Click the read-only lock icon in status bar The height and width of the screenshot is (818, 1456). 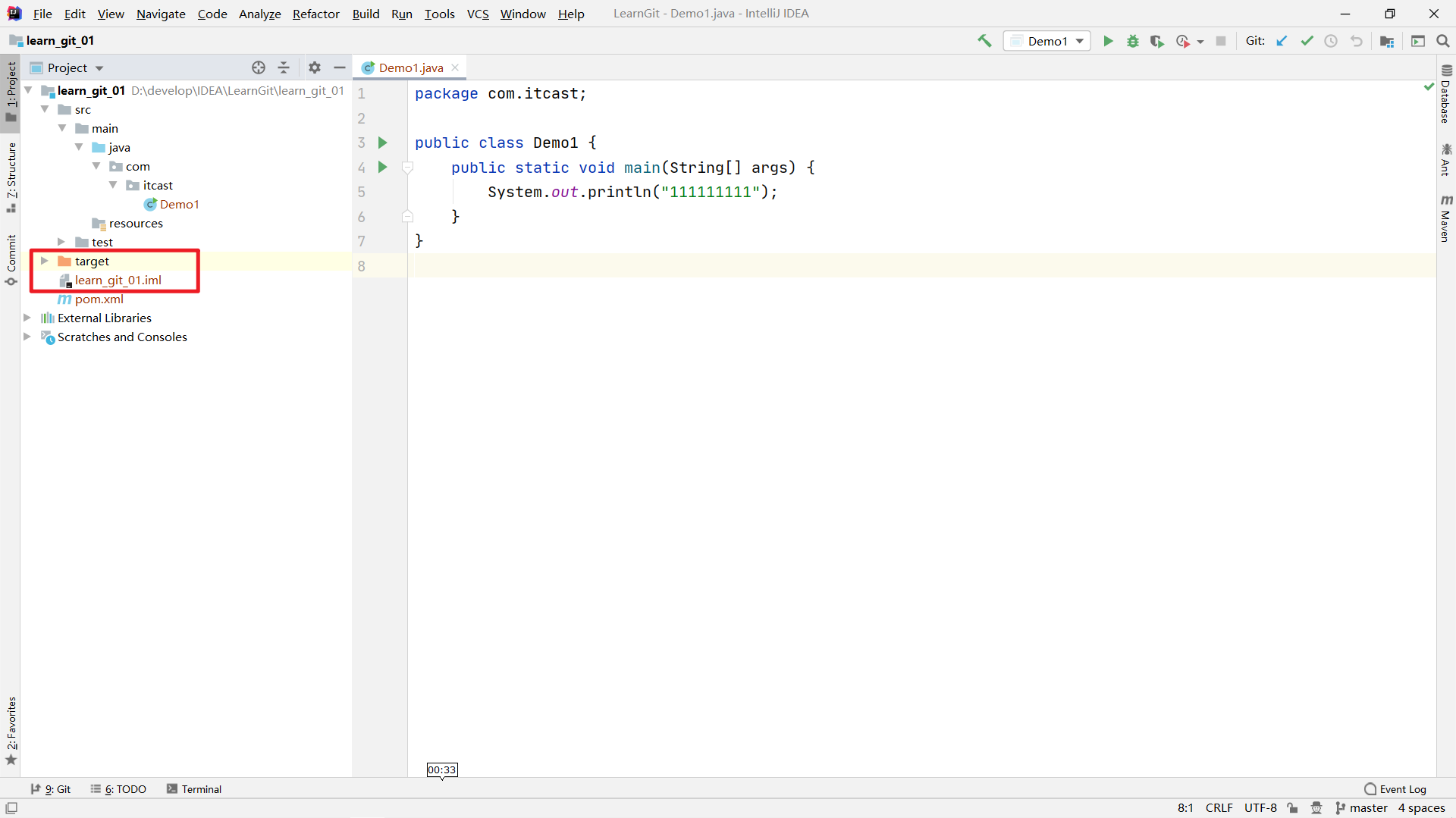(1293, 808)
